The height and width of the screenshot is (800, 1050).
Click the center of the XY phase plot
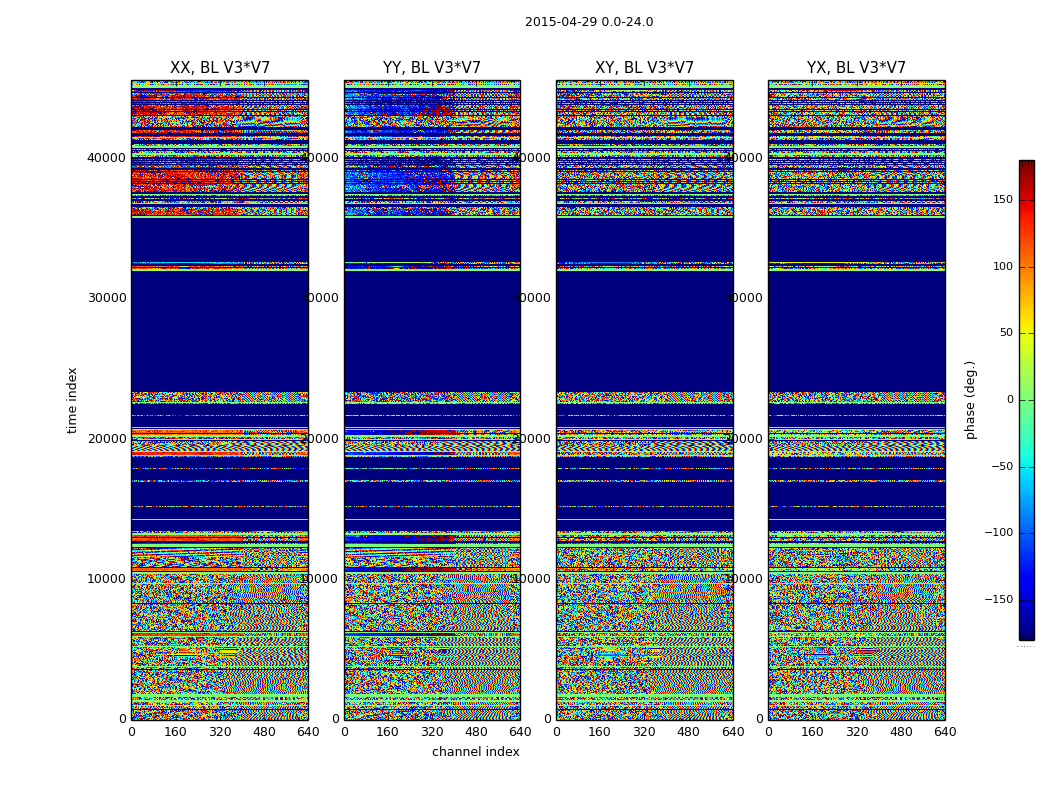[x=644, y=400]
